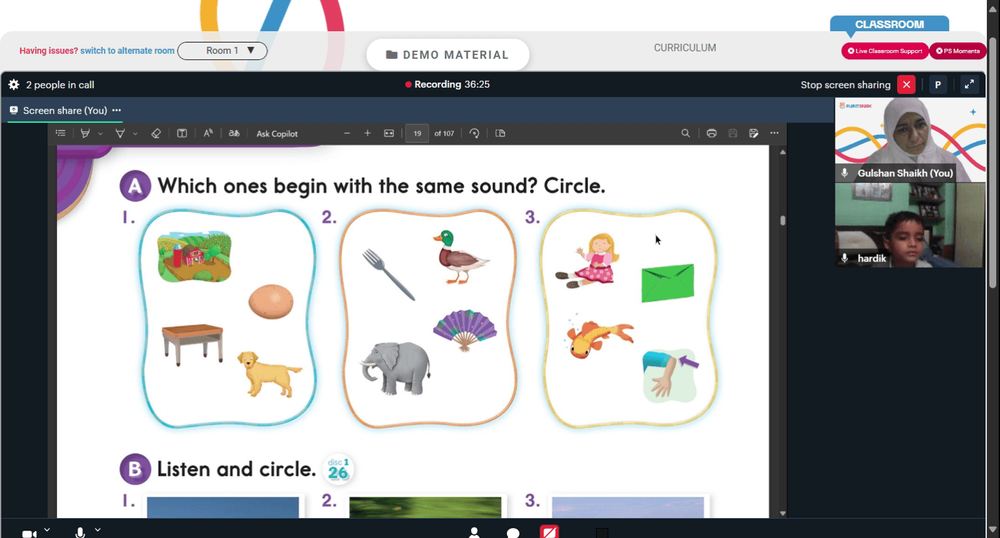Open the DEMO MATERIAL tab
This screenshot has width=1000, height=538.
pos(447,55)
